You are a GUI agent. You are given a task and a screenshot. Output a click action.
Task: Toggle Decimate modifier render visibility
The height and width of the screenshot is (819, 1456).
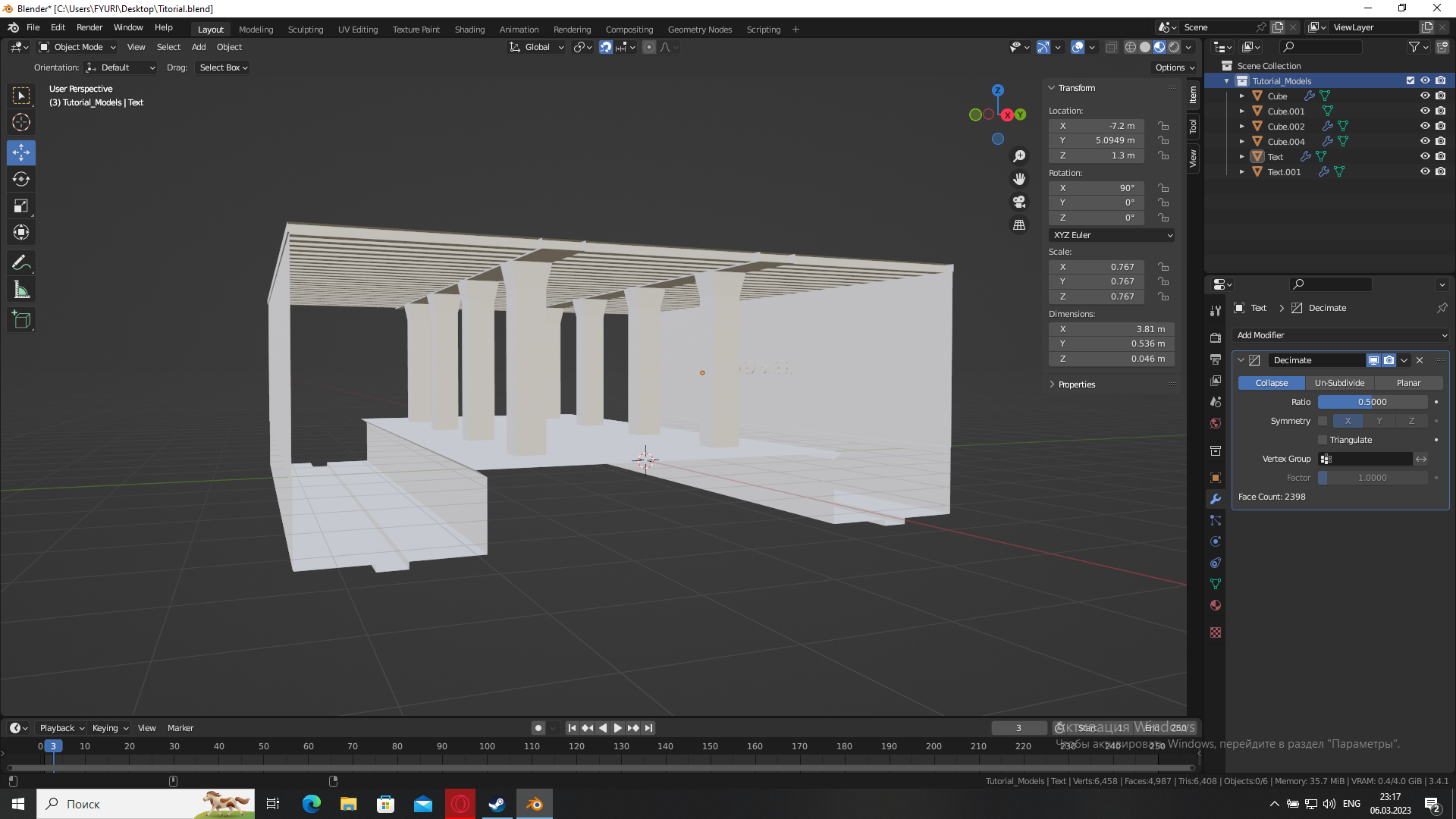click(x=1389, y=360)
